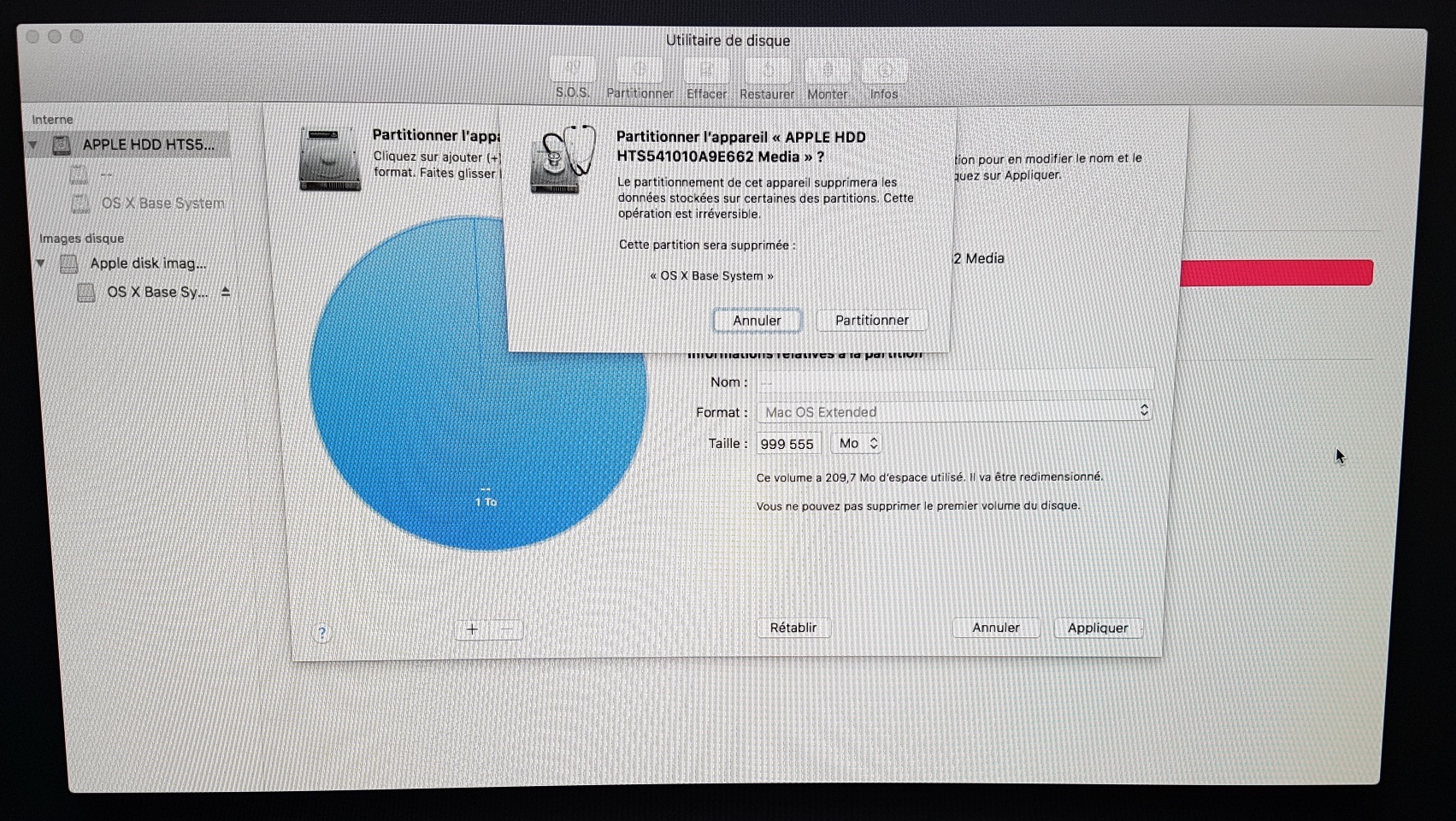This screenshot has height=821, width=1456.
Task: Open the Restaurer toolbar icon
Action: click(x=767, y=69)
